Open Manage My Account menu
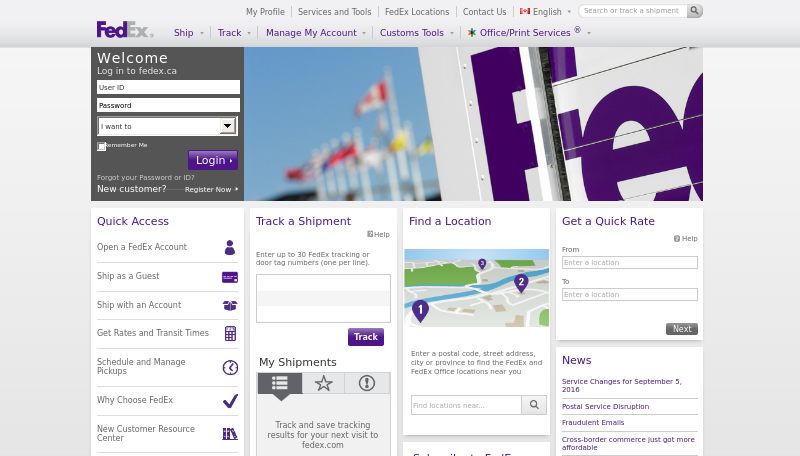 pyautogui.click(x=311, y=33)
